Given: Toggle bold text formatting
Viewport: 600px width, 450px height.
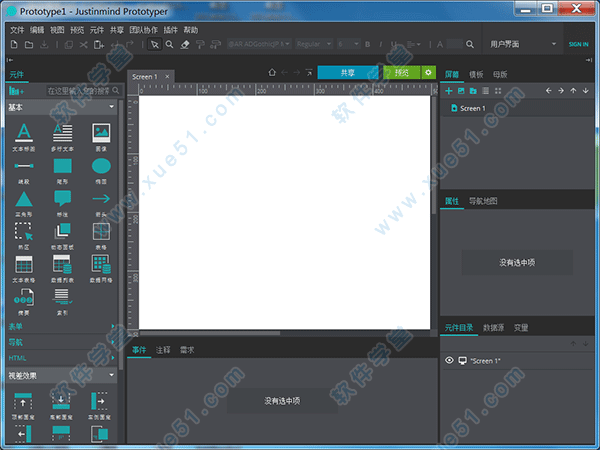Looking at the screenshot, I should [x=367, y=44].
